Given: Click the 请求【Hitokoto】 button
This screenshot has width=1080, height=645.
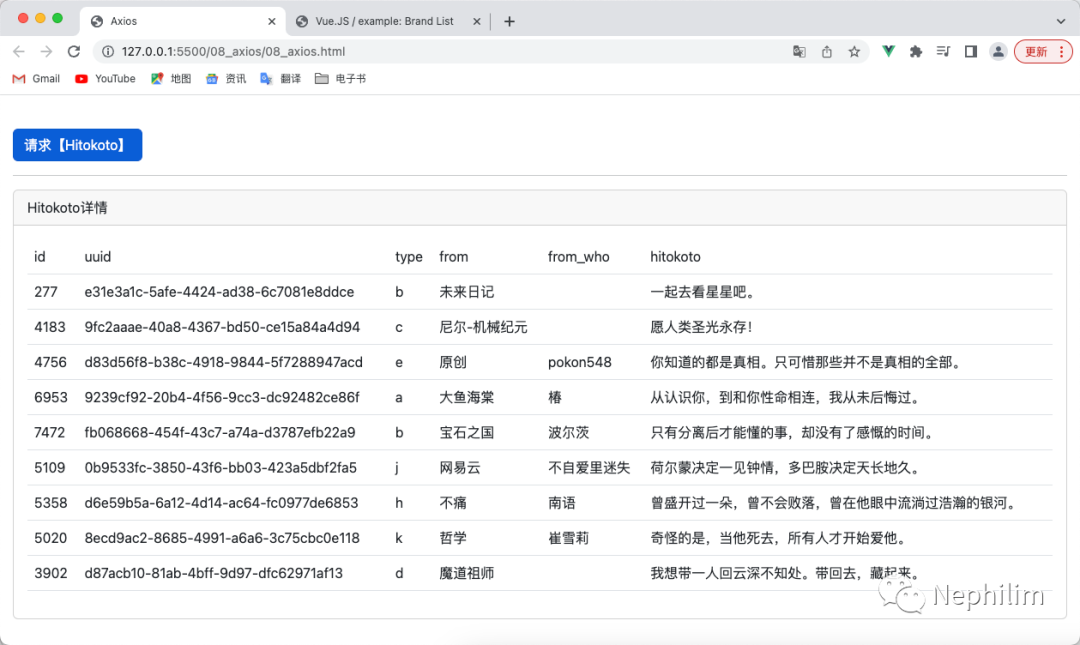Looking at the screenshot, I should (78, 145).
